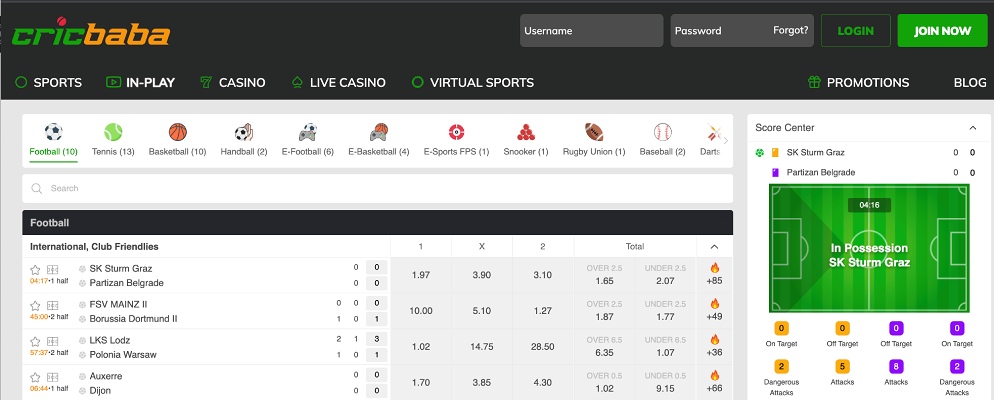This screenshot has width=994, height=400.
Task: Choose the Basketball category icon
Action: (177, 132)
